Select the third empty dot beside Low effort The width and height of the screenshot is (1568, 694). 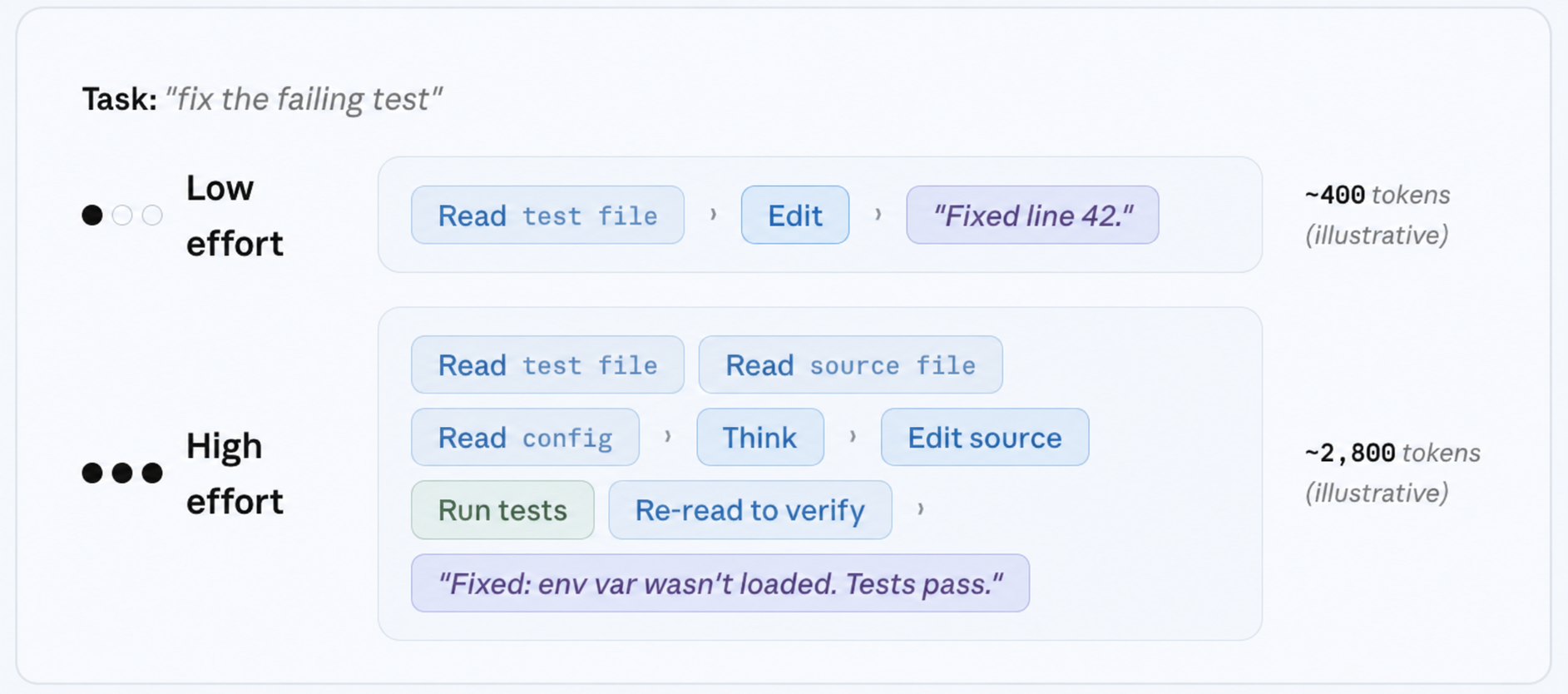[152, 216]
